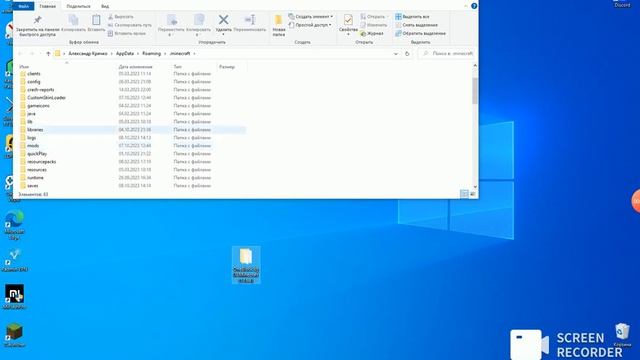640x360 pixels.
Task: Open the Переместить в (Move to) menu
Action: click(171, 25)
